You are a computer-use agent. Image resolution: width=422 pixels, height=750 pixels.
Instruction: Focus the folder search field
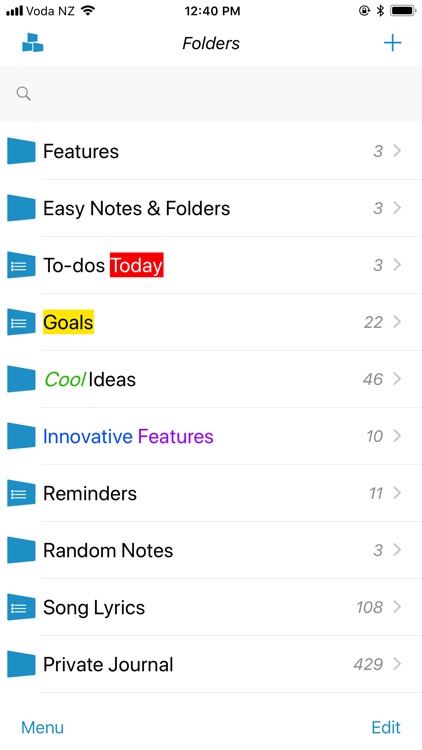pos(211,94)
